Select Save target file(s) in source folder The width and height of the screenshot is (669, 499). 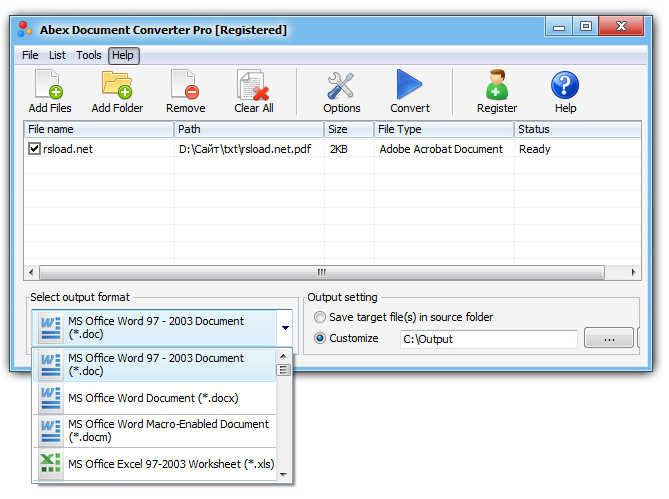[320, 317]
